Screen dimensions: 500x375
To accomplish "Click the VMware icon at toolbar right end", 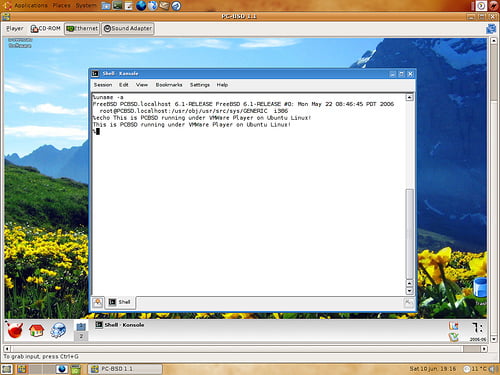I will coord(491,29).
